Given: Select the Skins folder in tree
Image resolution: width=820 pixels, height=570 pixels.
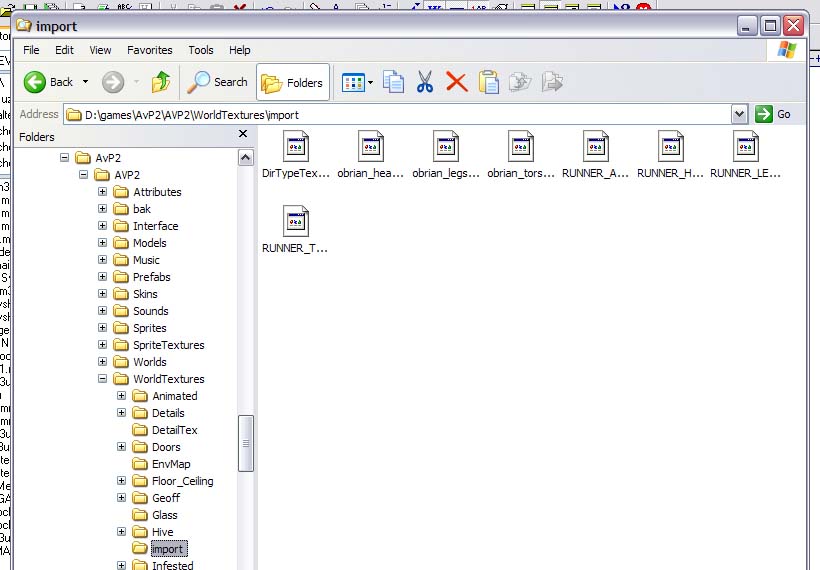Looking at the screenshot, I should click(145, 294).
